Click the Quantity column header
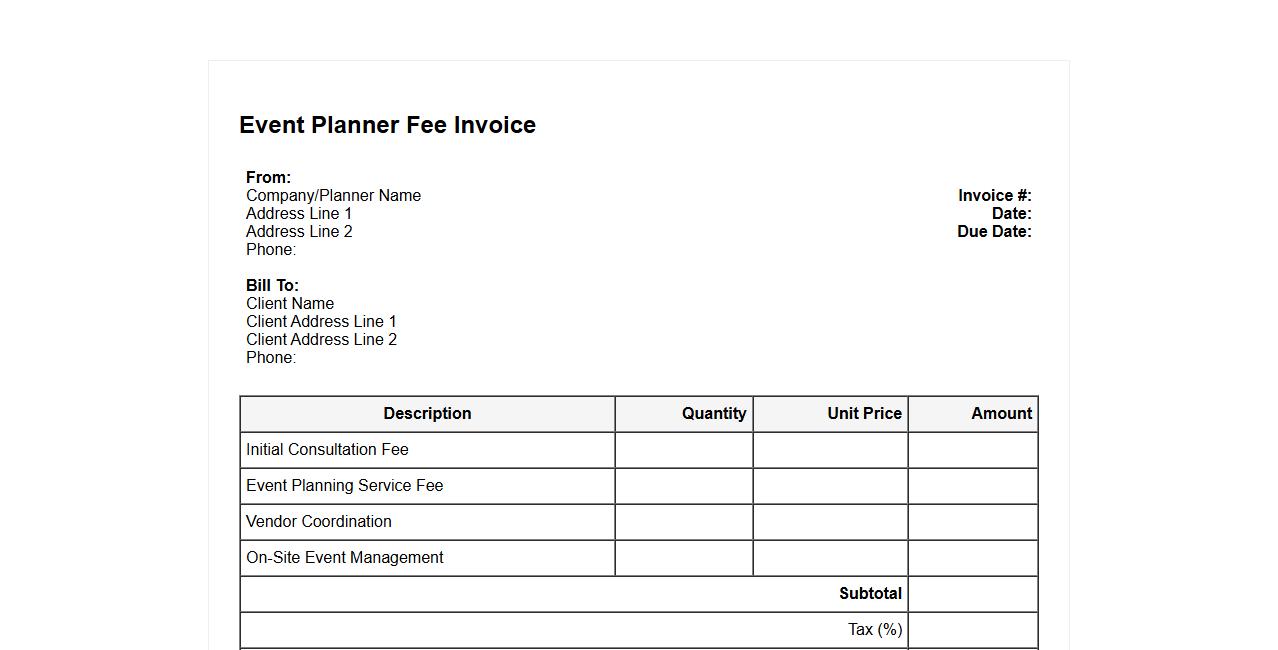 713,414
